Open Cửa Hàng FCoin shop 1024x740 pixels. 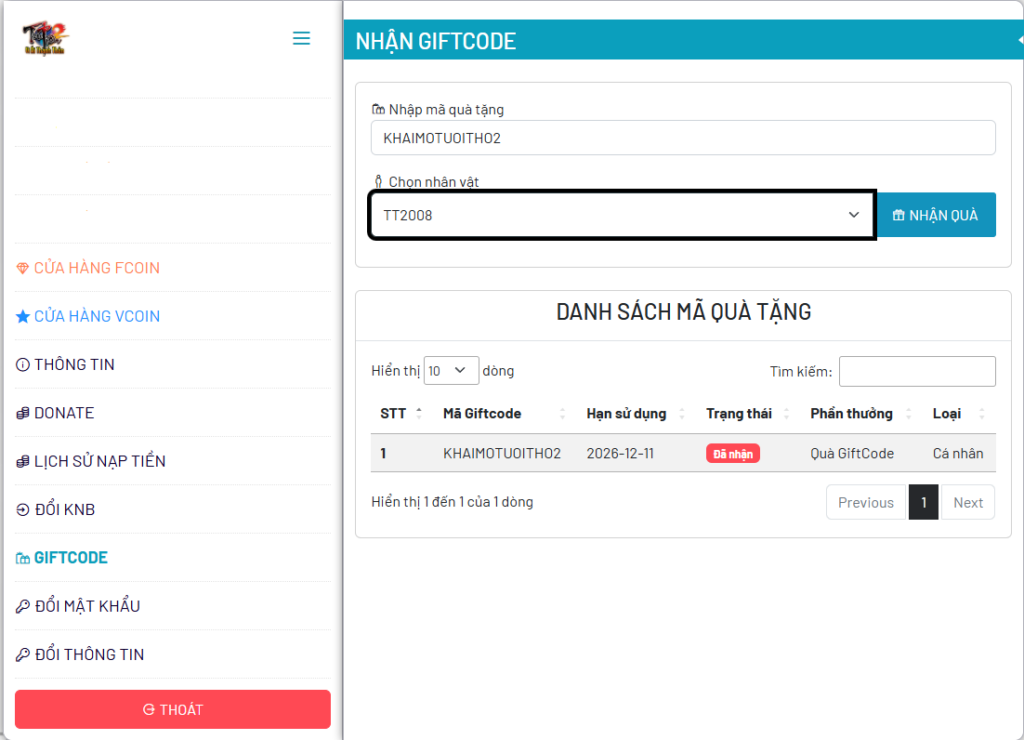pos(96,268)
